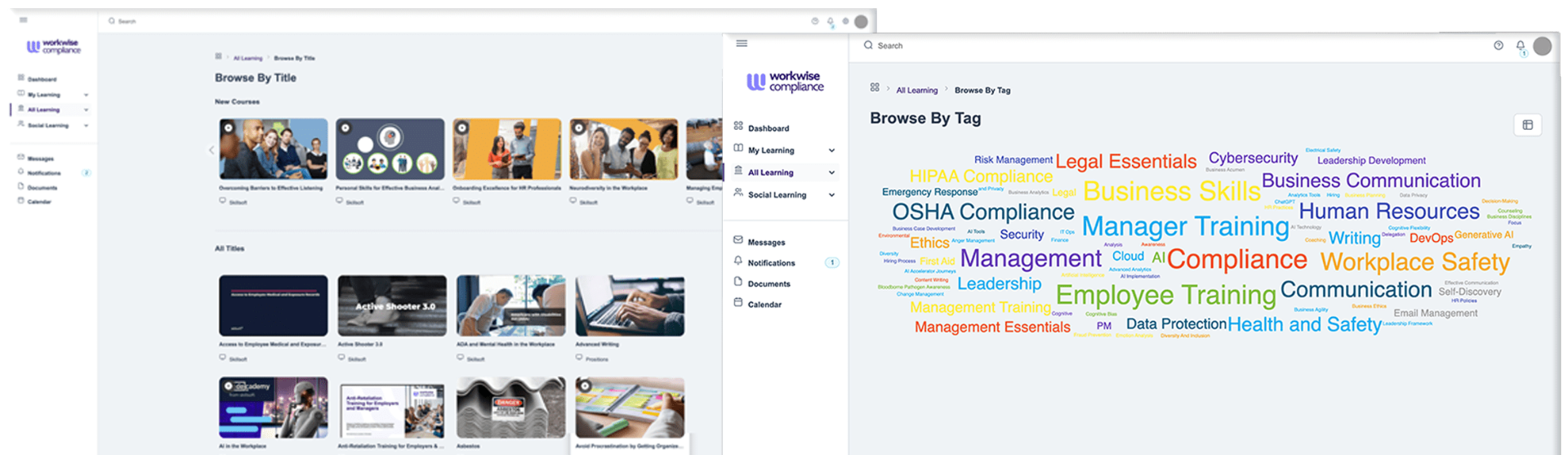Expand All Learning chevron in Browse By Tag sidebar
Image resolution: width=1568 pixels, height=455 pixels.
point(831,172)
